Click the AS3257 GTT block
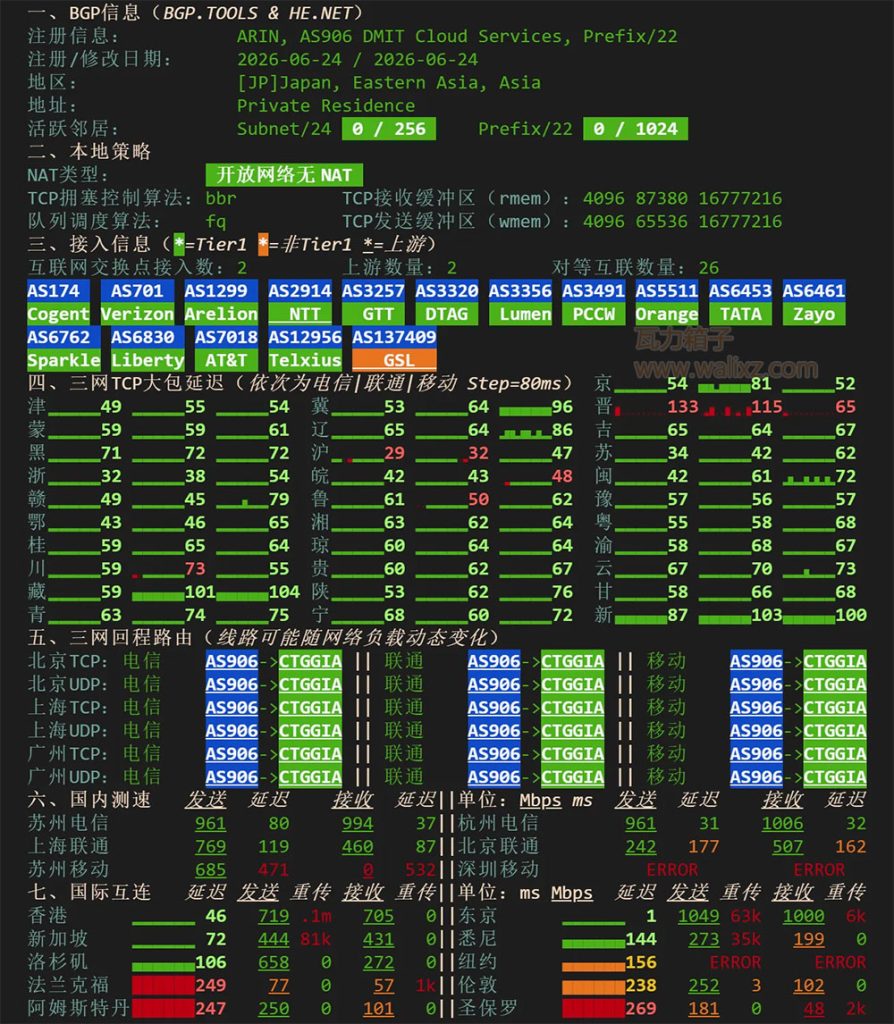This screenshot has height=1024, width=894. [373, 302]
